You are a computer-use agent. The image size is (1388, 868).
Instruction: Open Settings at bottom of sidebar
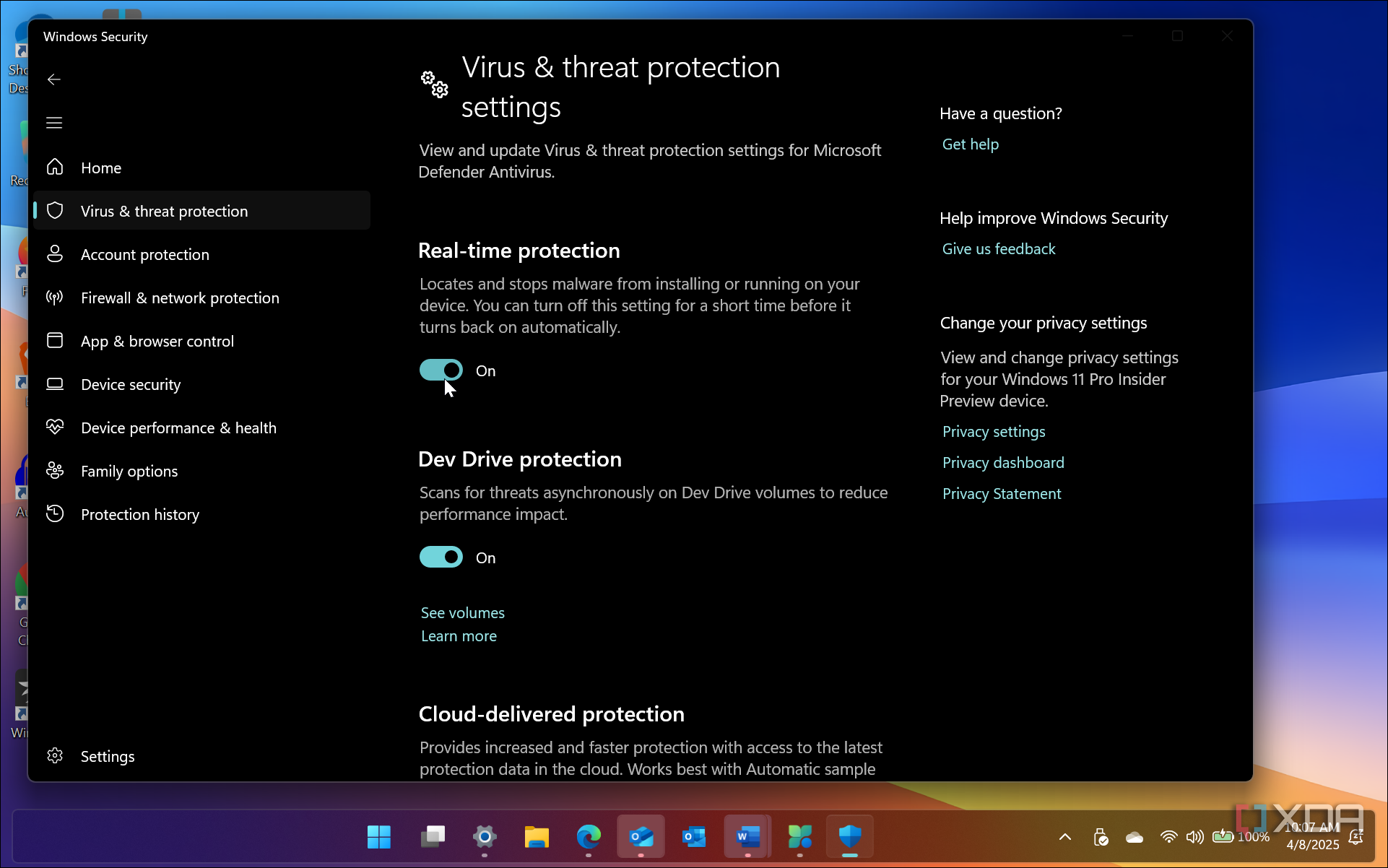pos(202,756)
